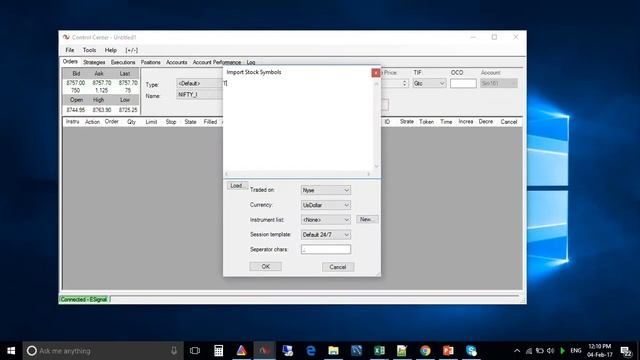The image size is (640, 360).
Task: Open Google Chrome from taskbar
Action: click(x=425, y=351)
